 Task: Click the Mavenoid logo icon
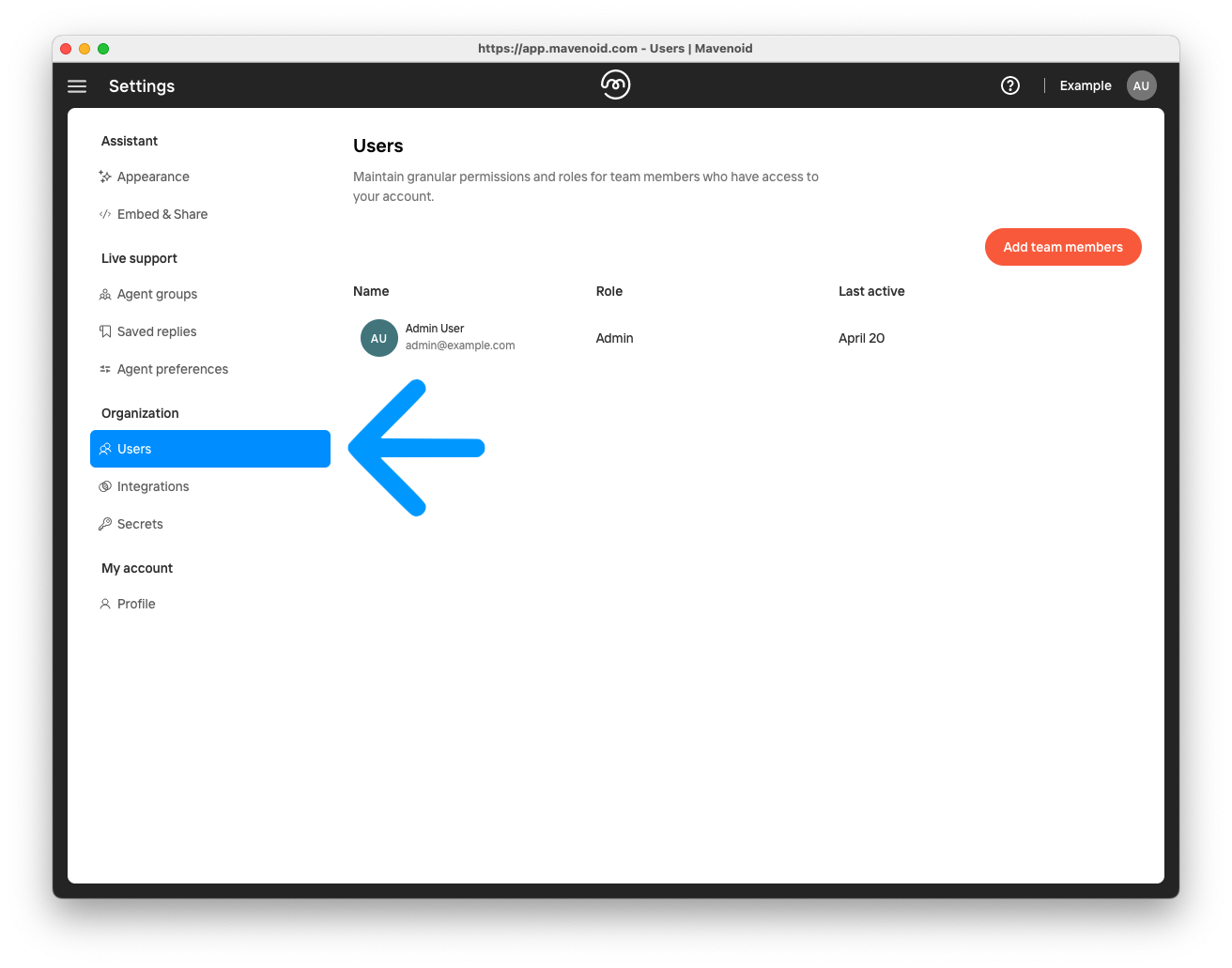pos(615,85)
